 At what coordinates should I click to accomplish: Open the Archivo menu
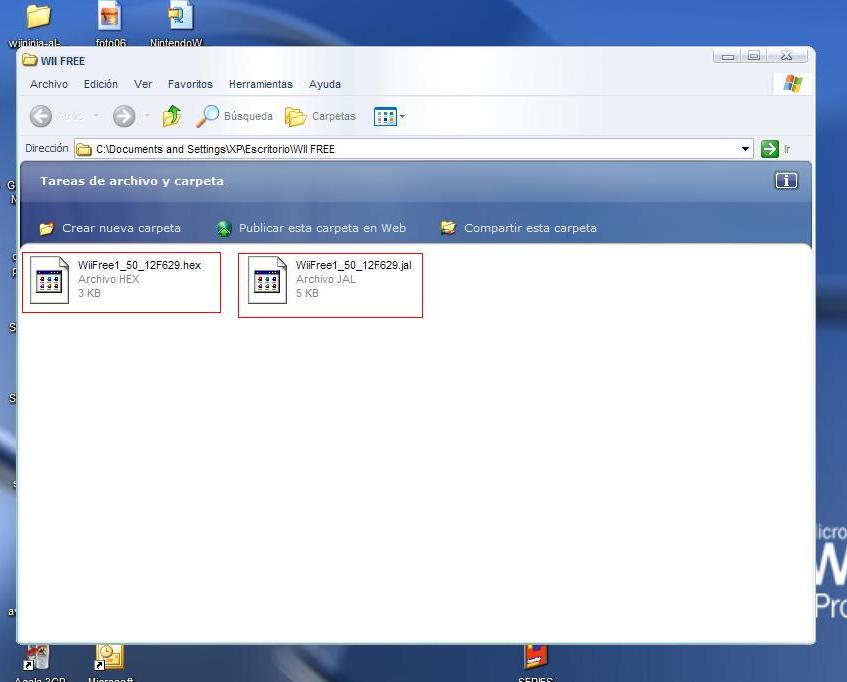(49, 85)
